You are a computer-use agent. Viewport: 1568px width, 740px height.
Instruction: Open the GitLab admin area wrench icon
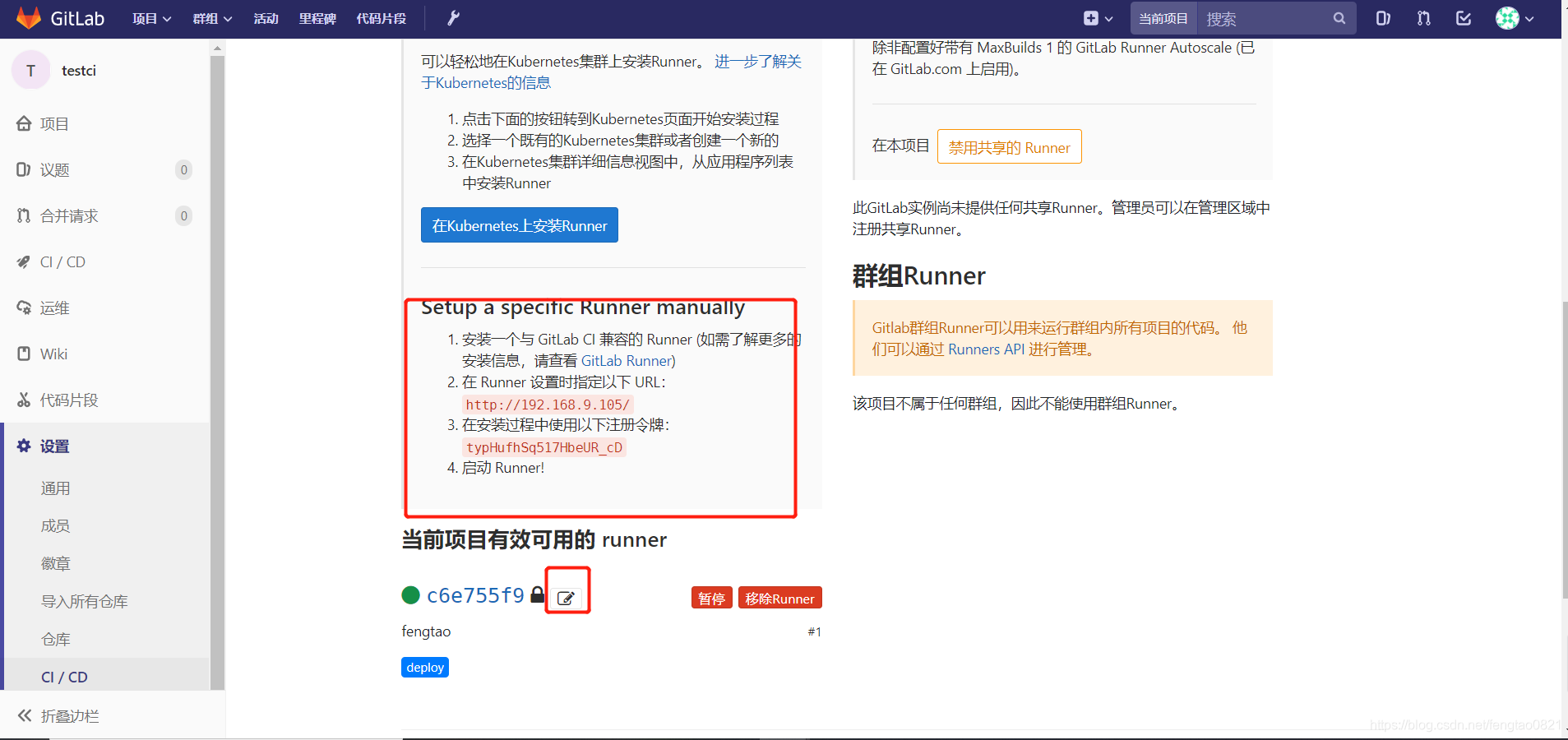click(452, 18)
